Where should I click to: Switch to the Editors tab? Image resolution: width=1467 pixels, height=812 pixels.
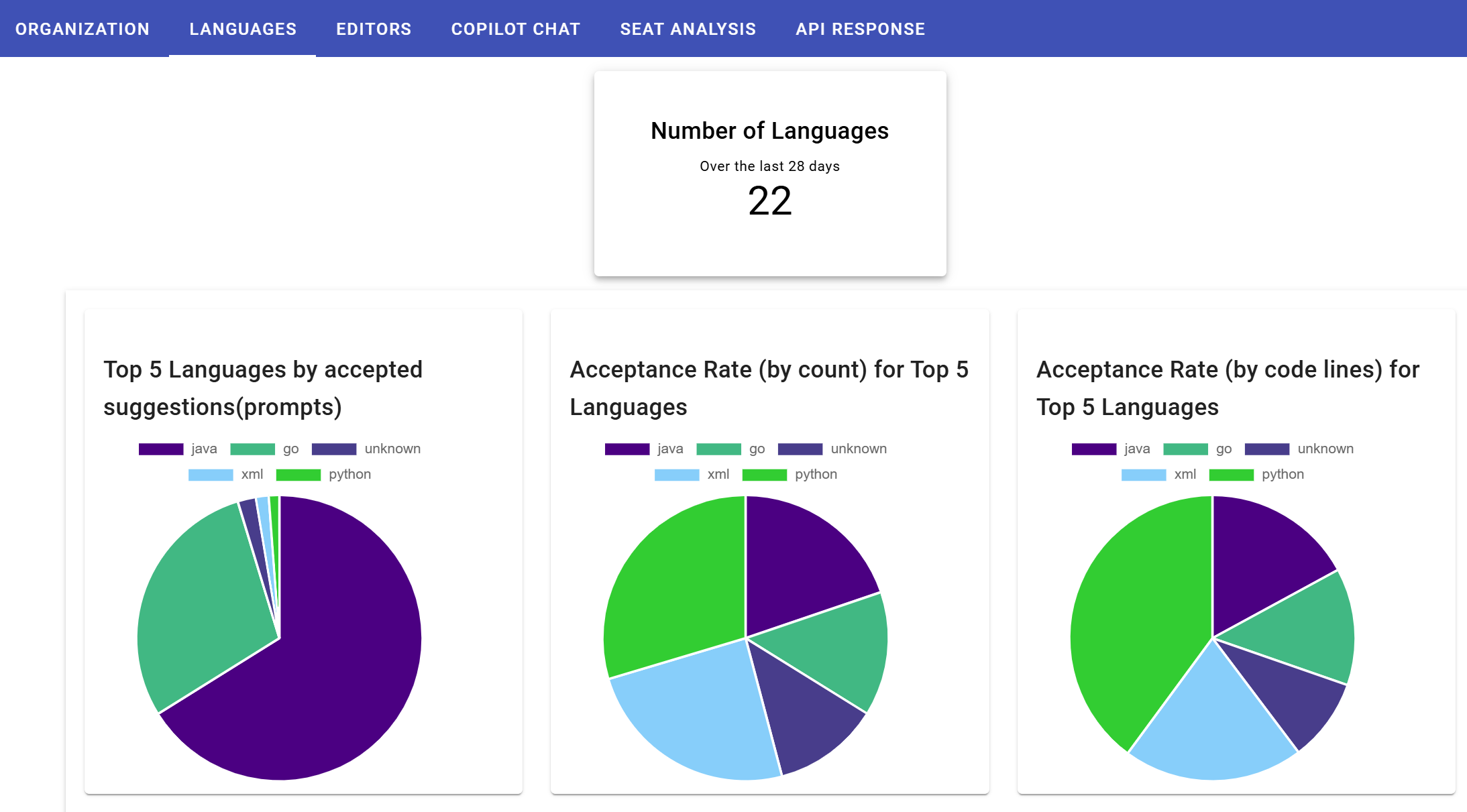pos(374,29)
